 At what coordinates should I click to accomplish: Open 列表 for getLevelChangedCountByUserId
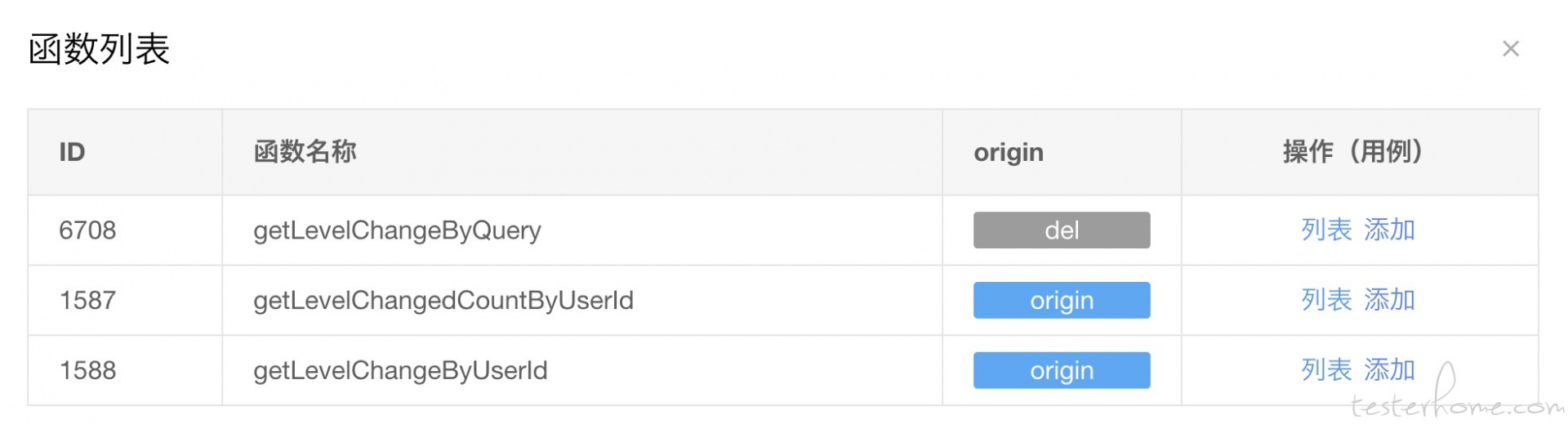click(x=1326, y=300)
